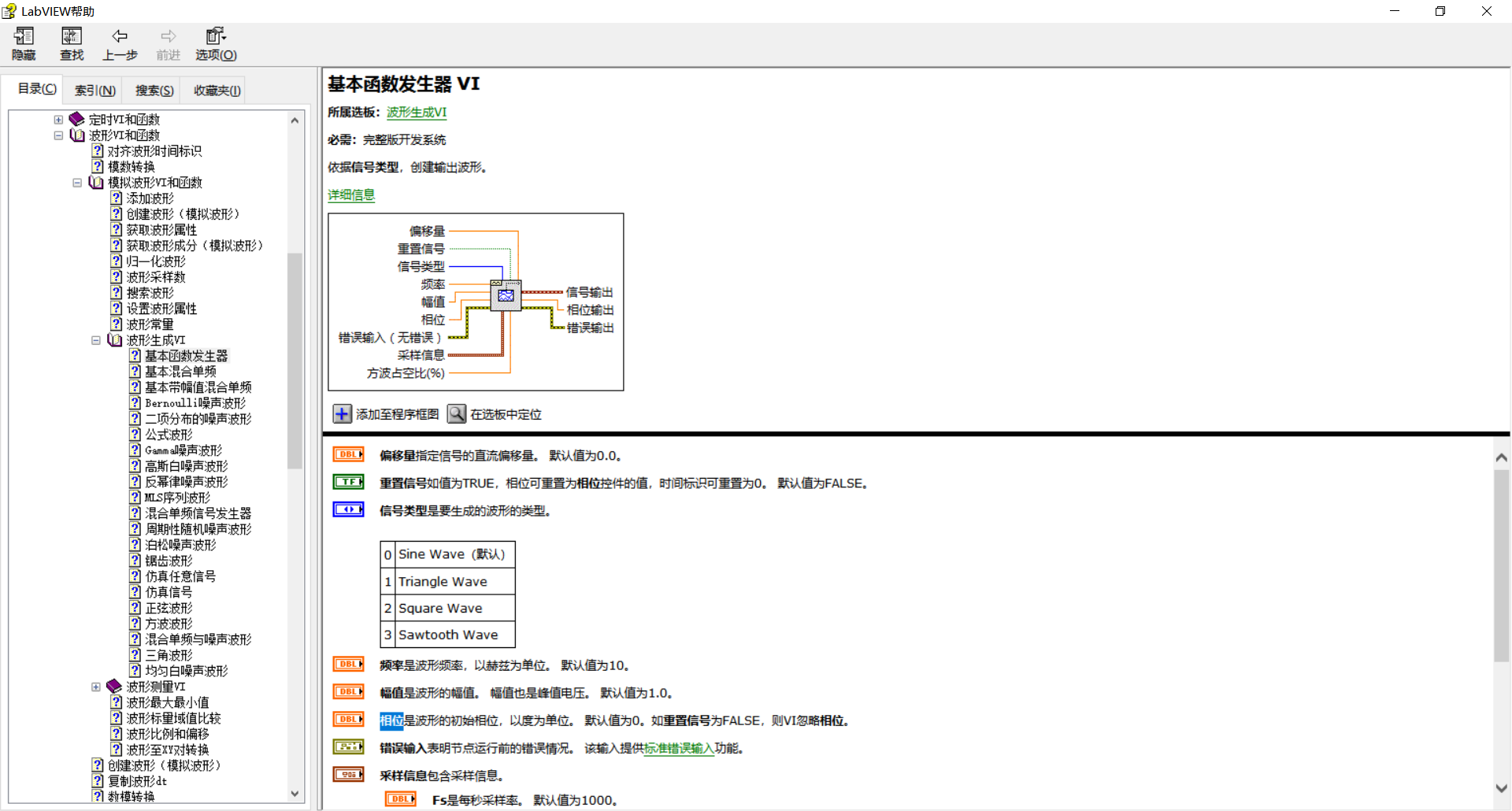This screenshot has width=1512, height=811.
Task: Select 三角波形 in the tree
Action: pos(169,655)
